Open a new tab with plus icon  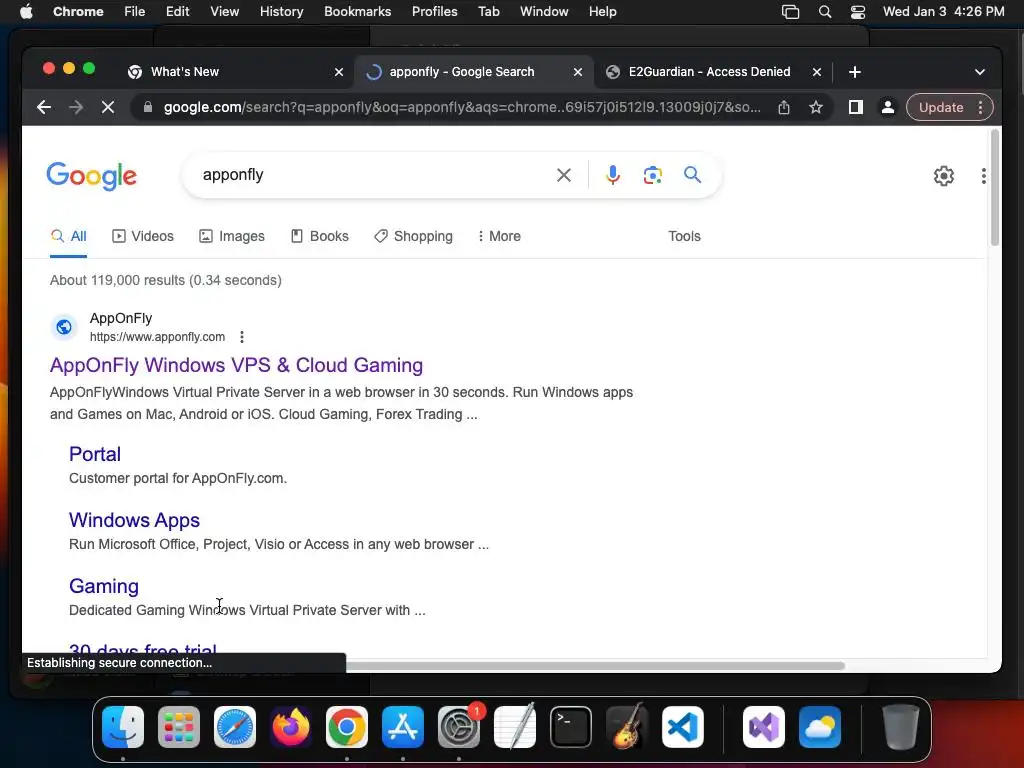coord(855,72)
